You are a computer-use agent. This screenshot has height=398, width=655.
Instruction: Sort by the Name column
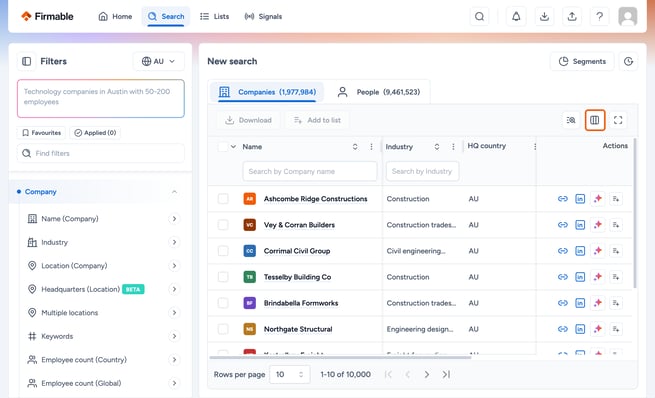355,147
